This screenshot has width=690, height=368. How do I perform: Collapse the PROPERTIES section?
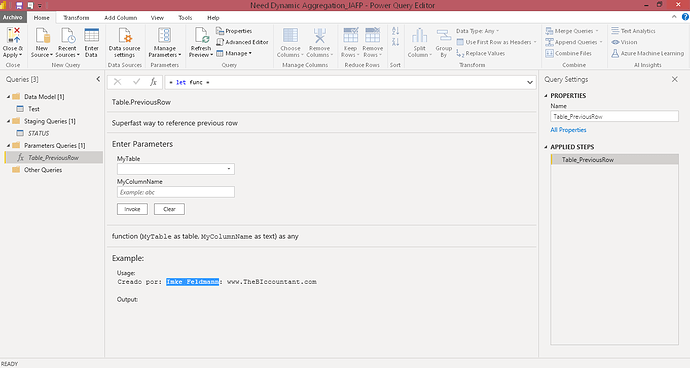pyautogui.click(x=546, y=96)
